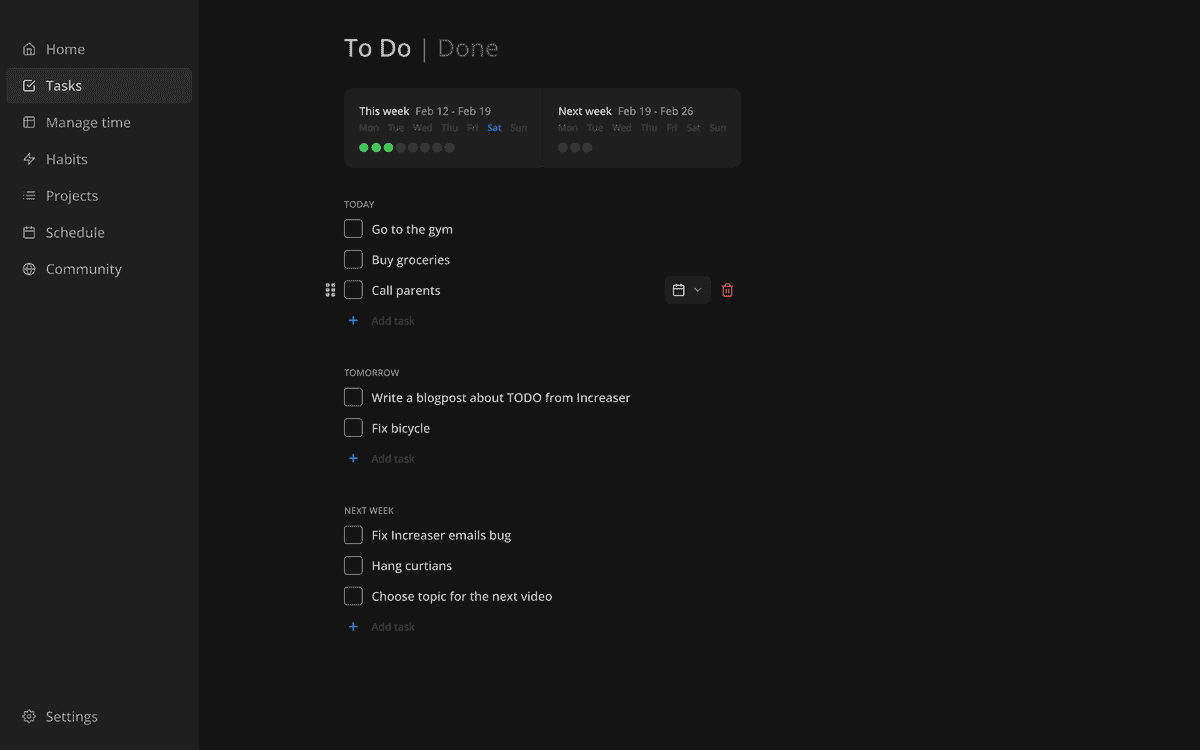Click the Manage time layout icon
The width and height of the screenshot is (1200, 750).
click(x=29, y=123)
